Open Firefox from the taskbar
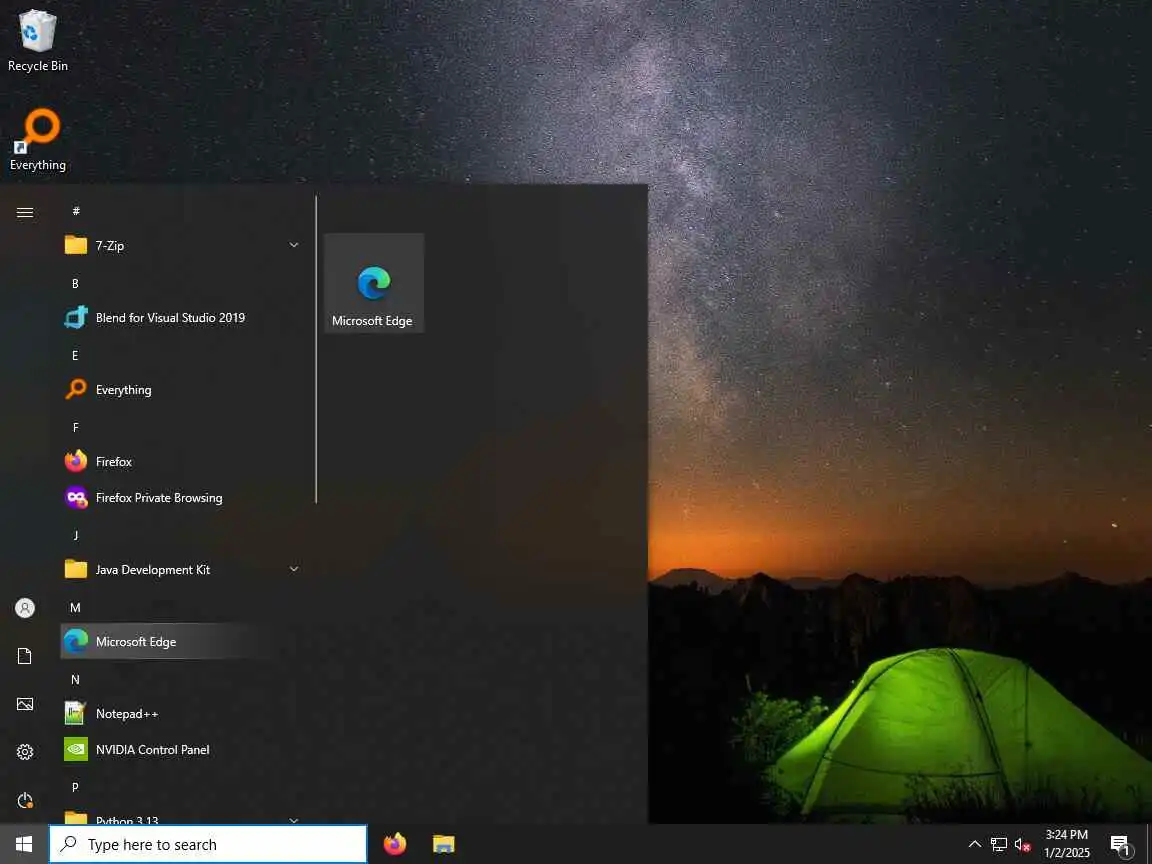 tap(395, 844)
